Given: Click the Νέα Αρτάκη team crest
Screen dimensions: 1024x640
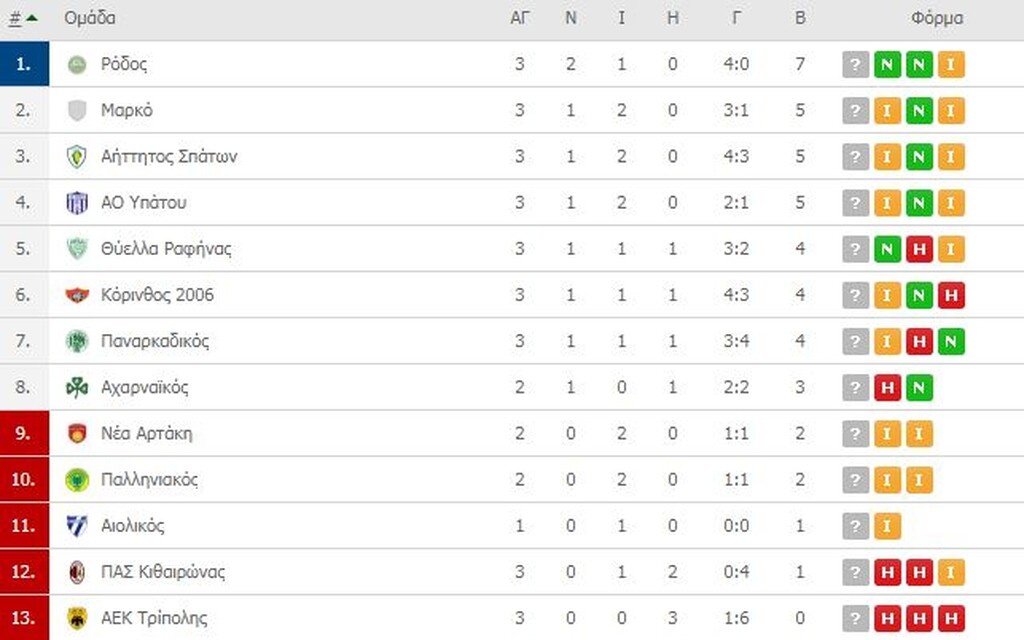Looking at the screenshot, I should click(77, 433).
